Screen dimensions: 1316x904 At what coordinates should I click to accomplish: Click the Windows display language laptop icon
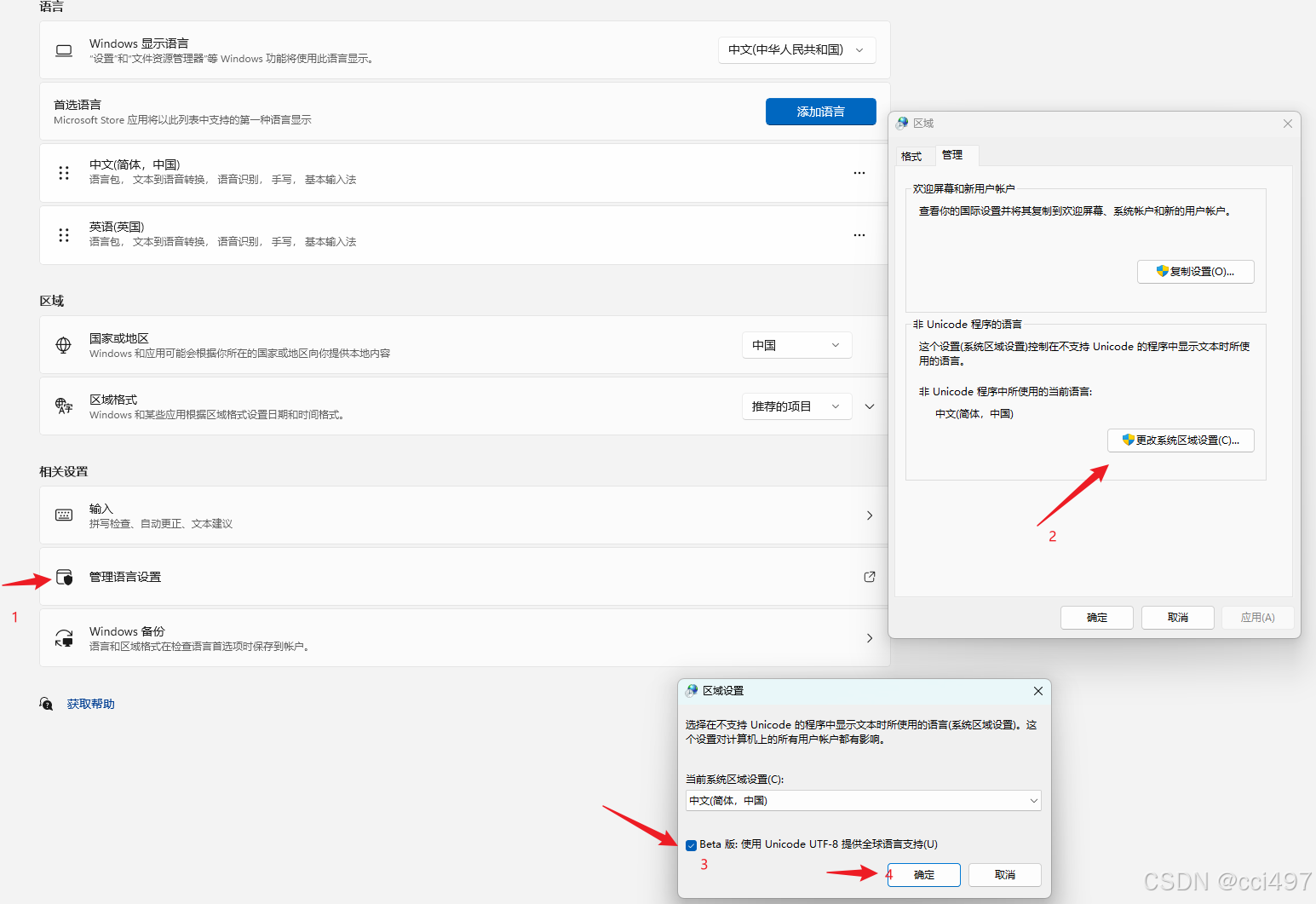[x=64, y=50]
